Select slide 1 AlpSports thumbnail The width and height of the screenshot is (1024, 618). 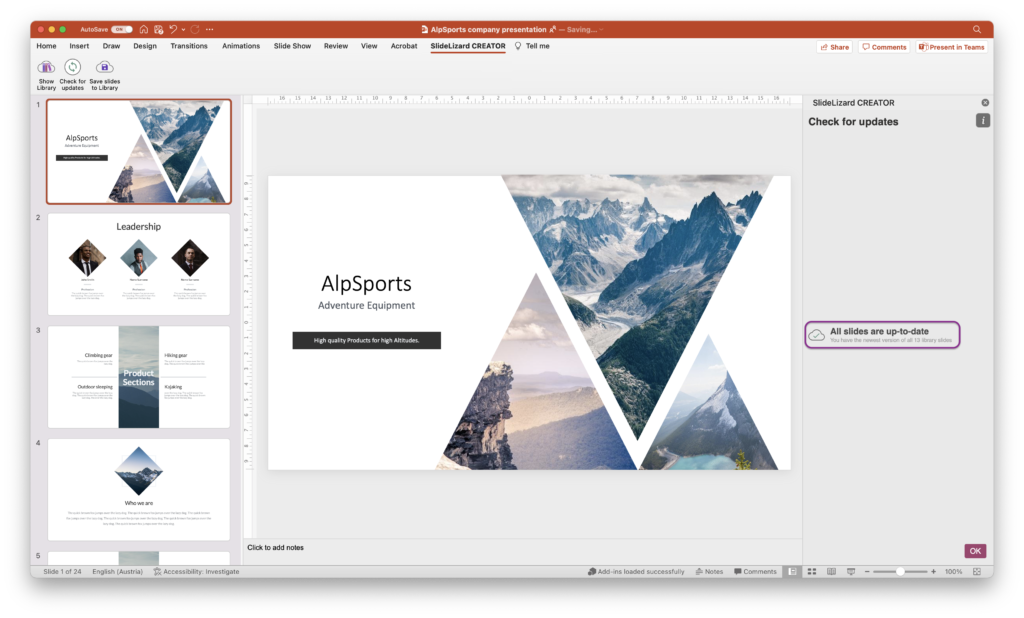coord(138,152)
